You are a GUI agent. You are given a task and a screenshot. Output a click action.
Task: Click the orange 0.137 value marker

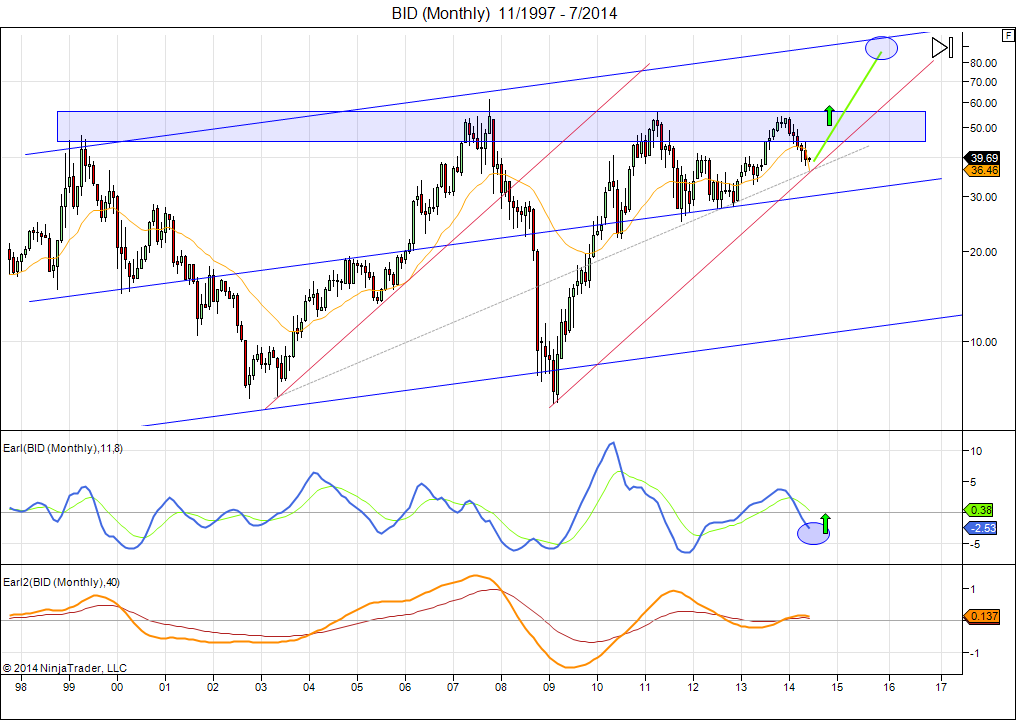983,616
